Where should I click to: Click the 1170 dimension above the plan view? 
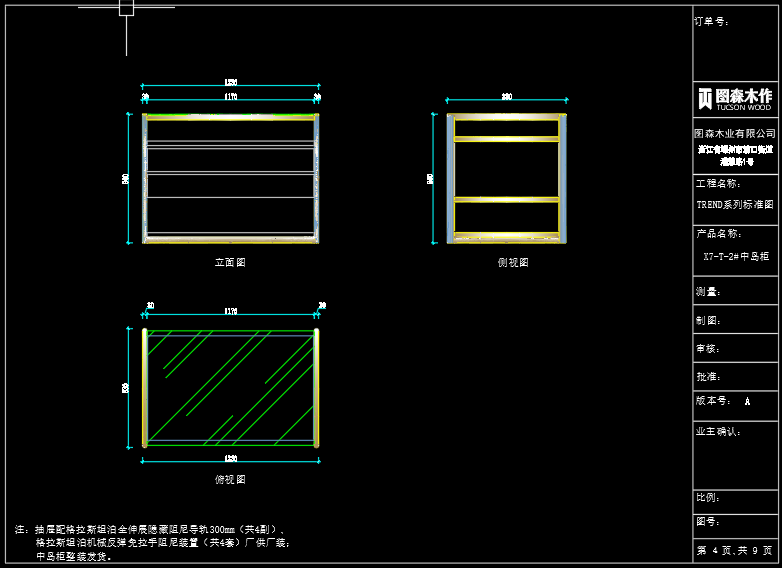tap(230, 311)
